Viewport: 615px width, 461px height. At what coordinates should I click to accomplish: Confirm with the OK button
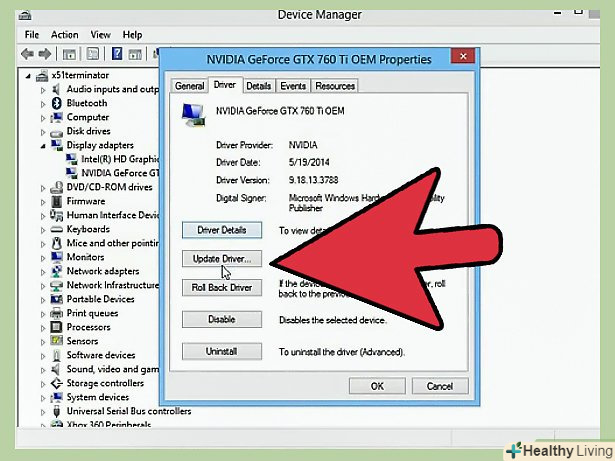click(377, 386)
